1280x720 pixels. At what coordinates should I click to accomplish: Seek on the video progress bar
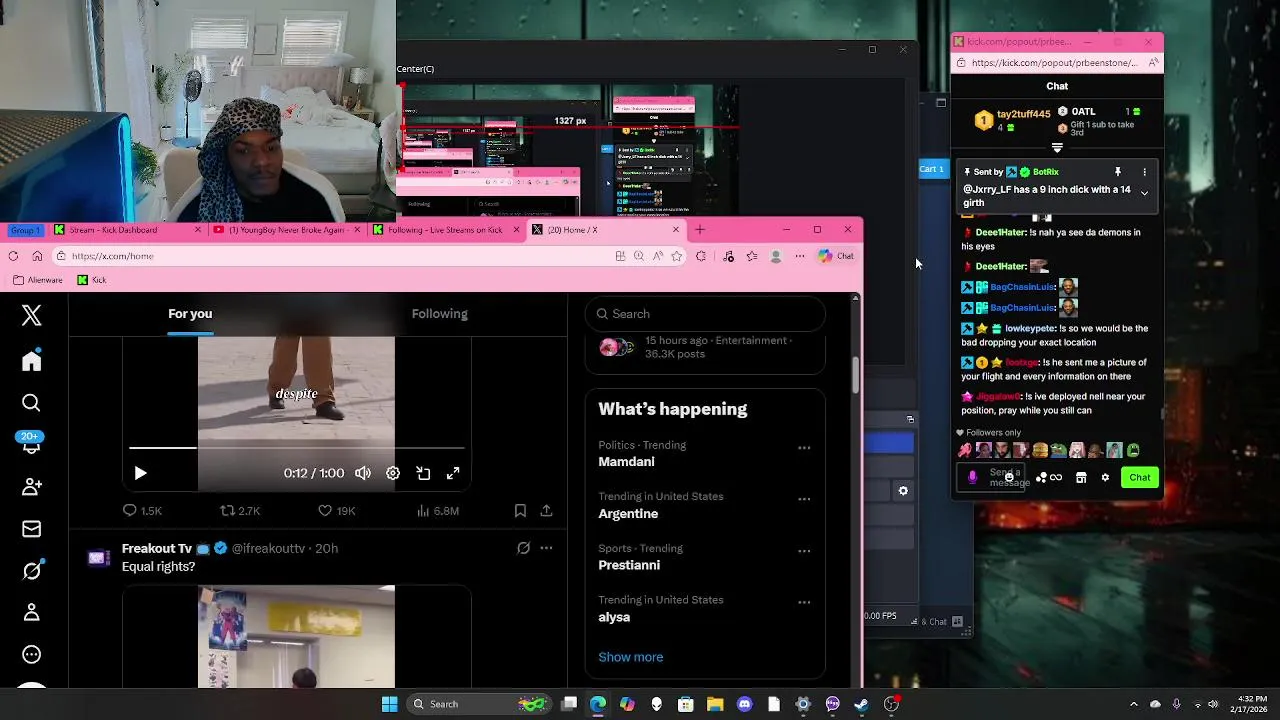tap(296, 448)
